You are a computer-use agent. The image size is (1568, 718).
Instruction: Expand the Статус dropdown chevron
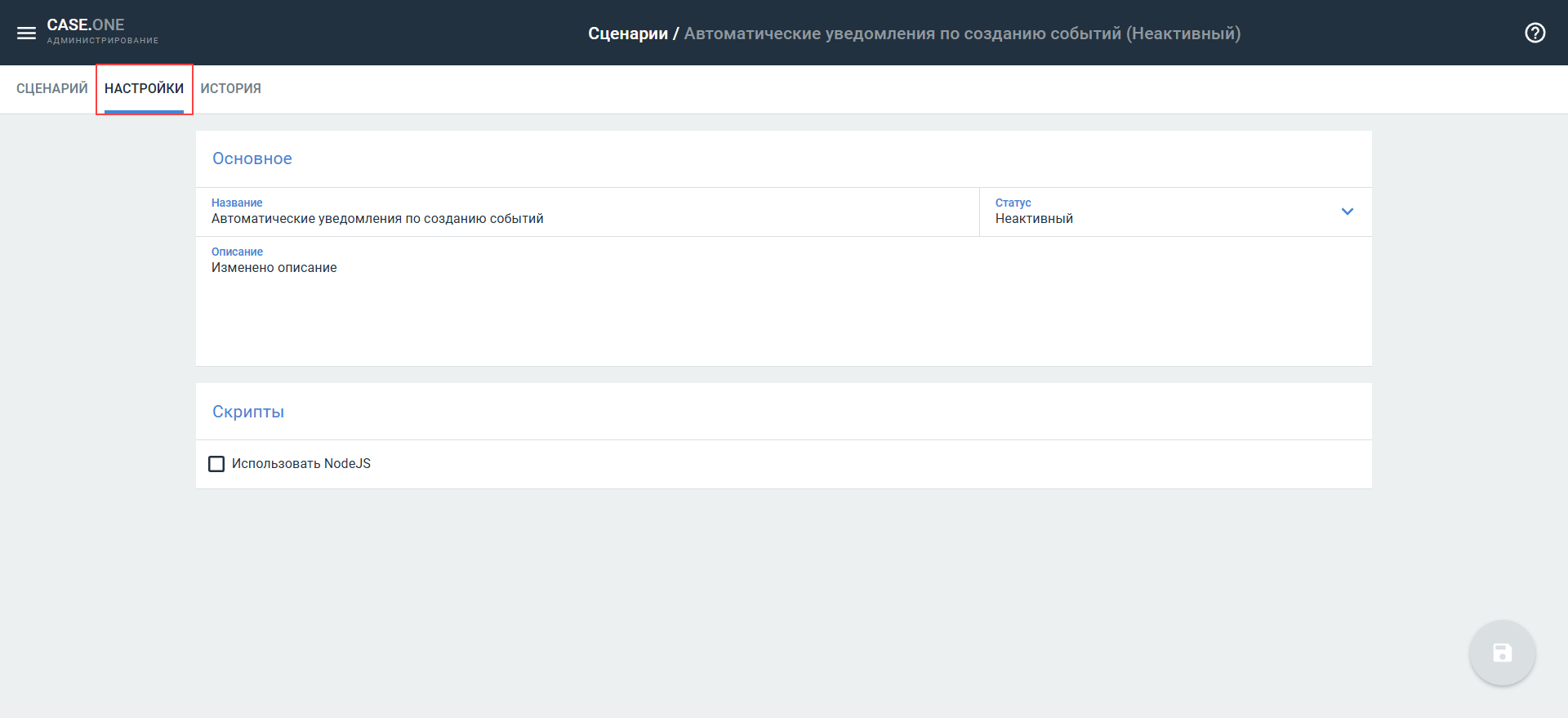point(1347,212)
